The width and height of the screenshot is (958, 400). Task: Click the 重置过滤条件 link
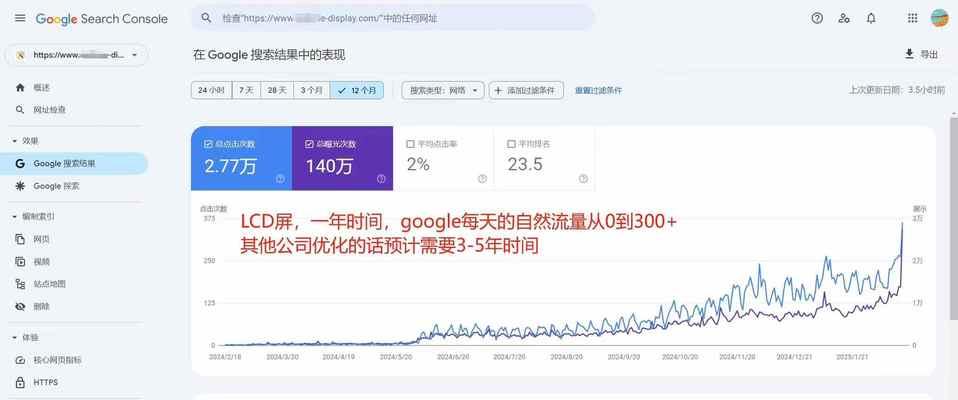(598, 90)
